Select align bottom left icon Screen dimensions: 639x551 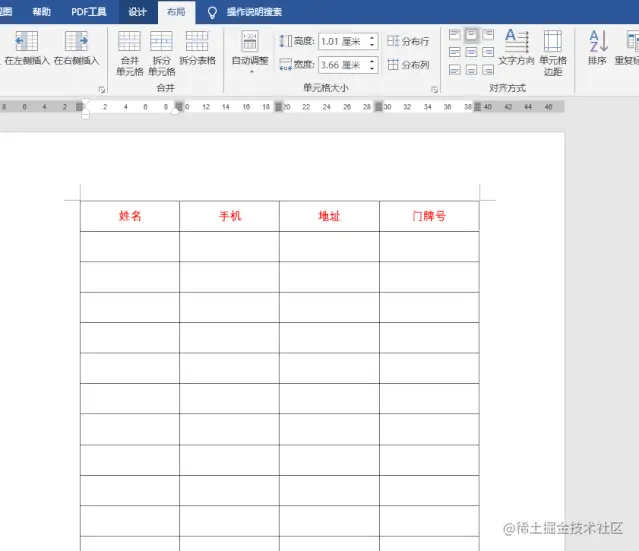point(454,70)
